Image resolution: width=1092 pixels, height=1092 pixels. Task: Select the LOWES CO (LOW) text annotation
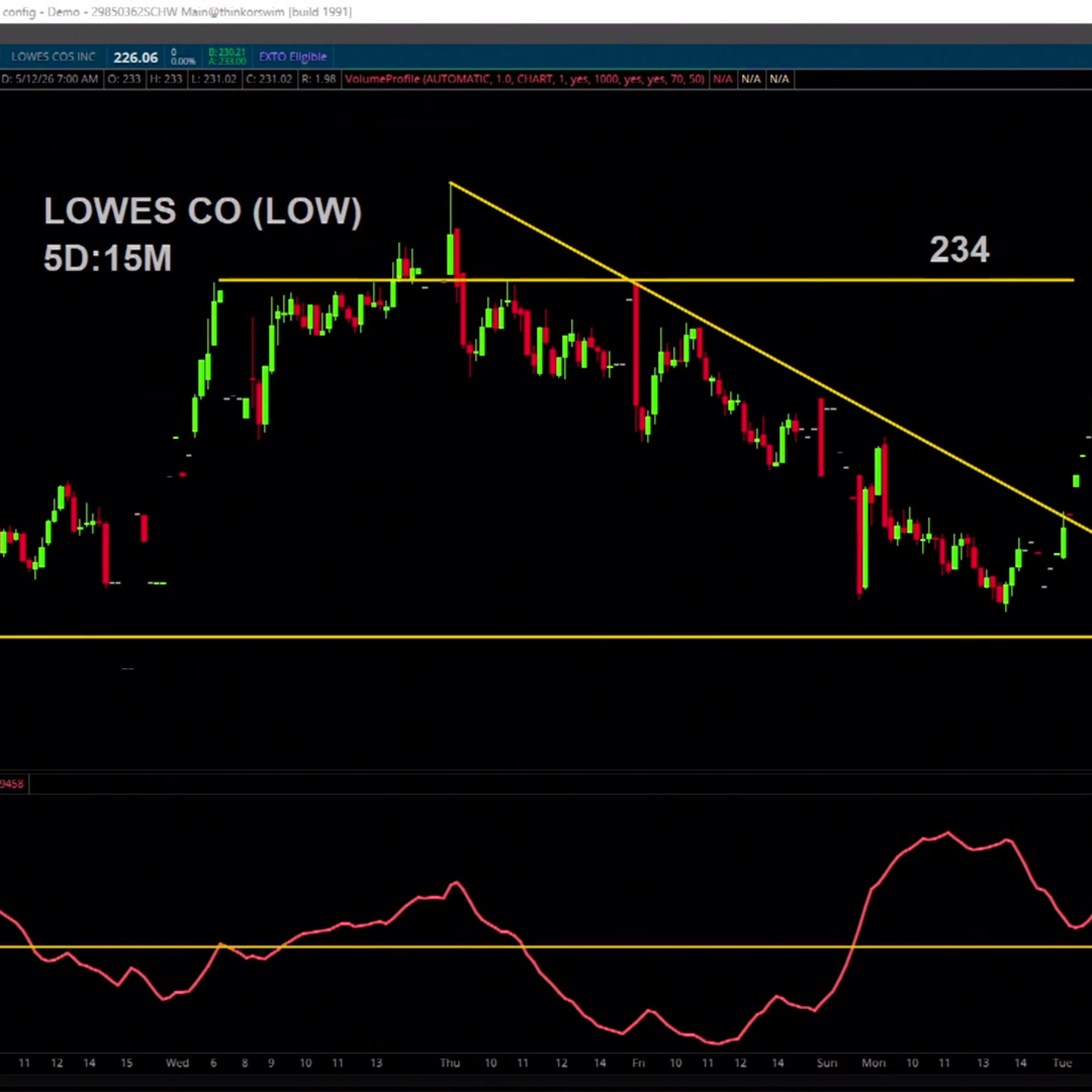[202, 211]
